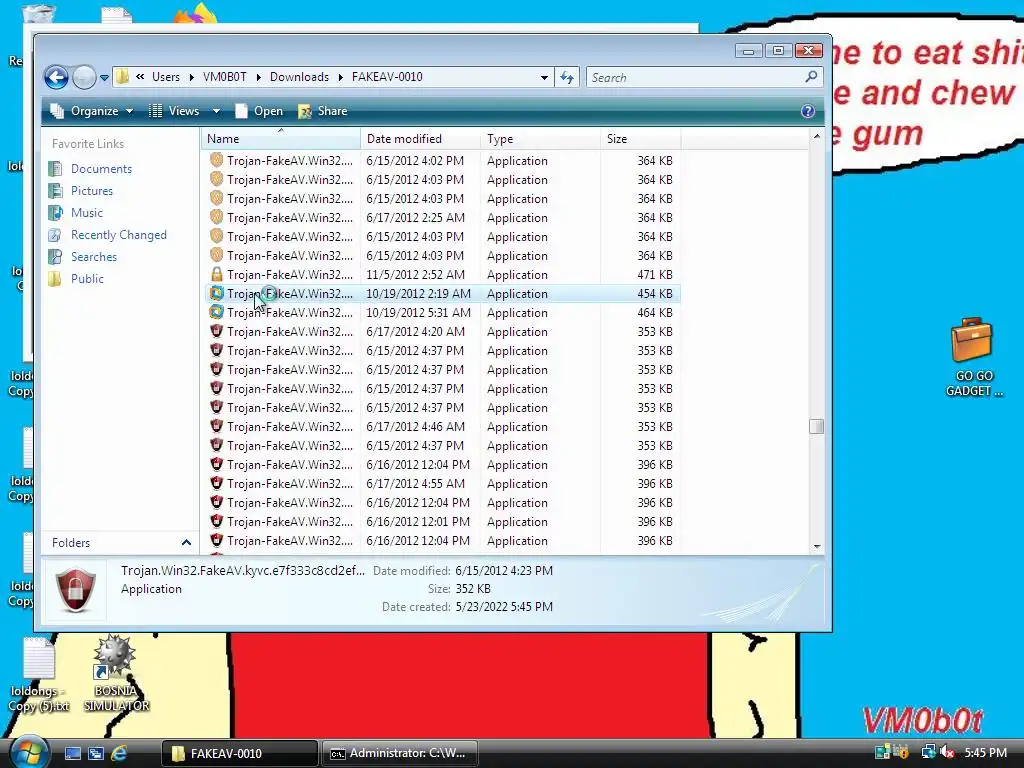Image resolution: width=1024 pixels, height=768 pixels.
Task: Click Open in the toolbar
Action: click(x=259, y=111)
